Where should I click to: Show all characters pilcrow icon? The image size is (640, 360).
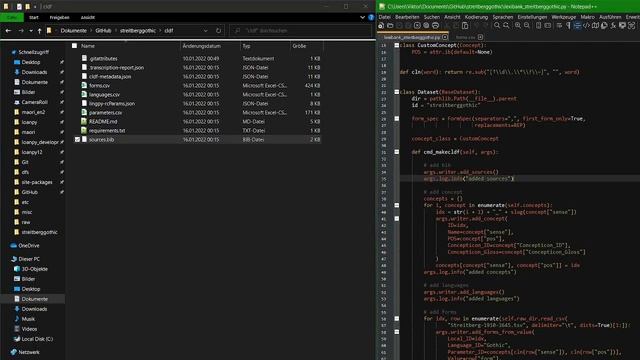(568, 25)
